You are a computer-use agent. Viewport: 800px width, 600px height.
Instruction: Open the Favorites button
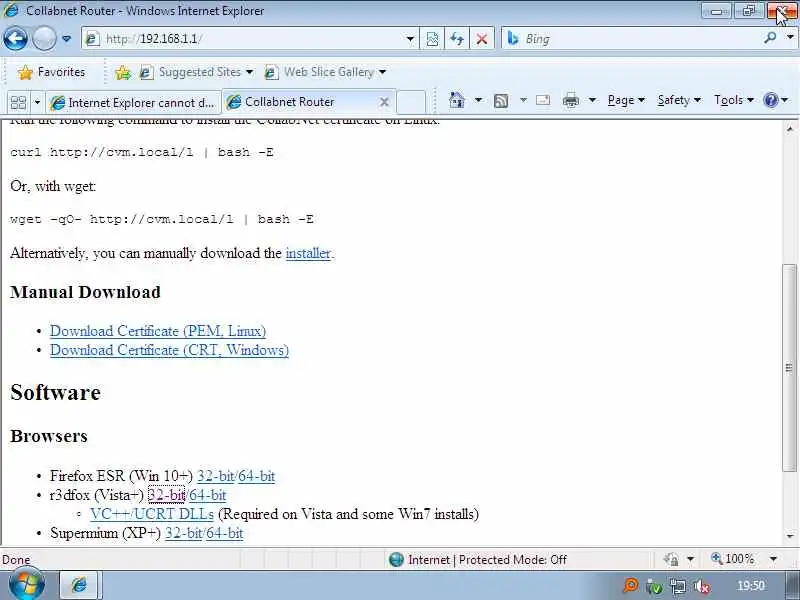pyautogui.click(x=51, y=72)
